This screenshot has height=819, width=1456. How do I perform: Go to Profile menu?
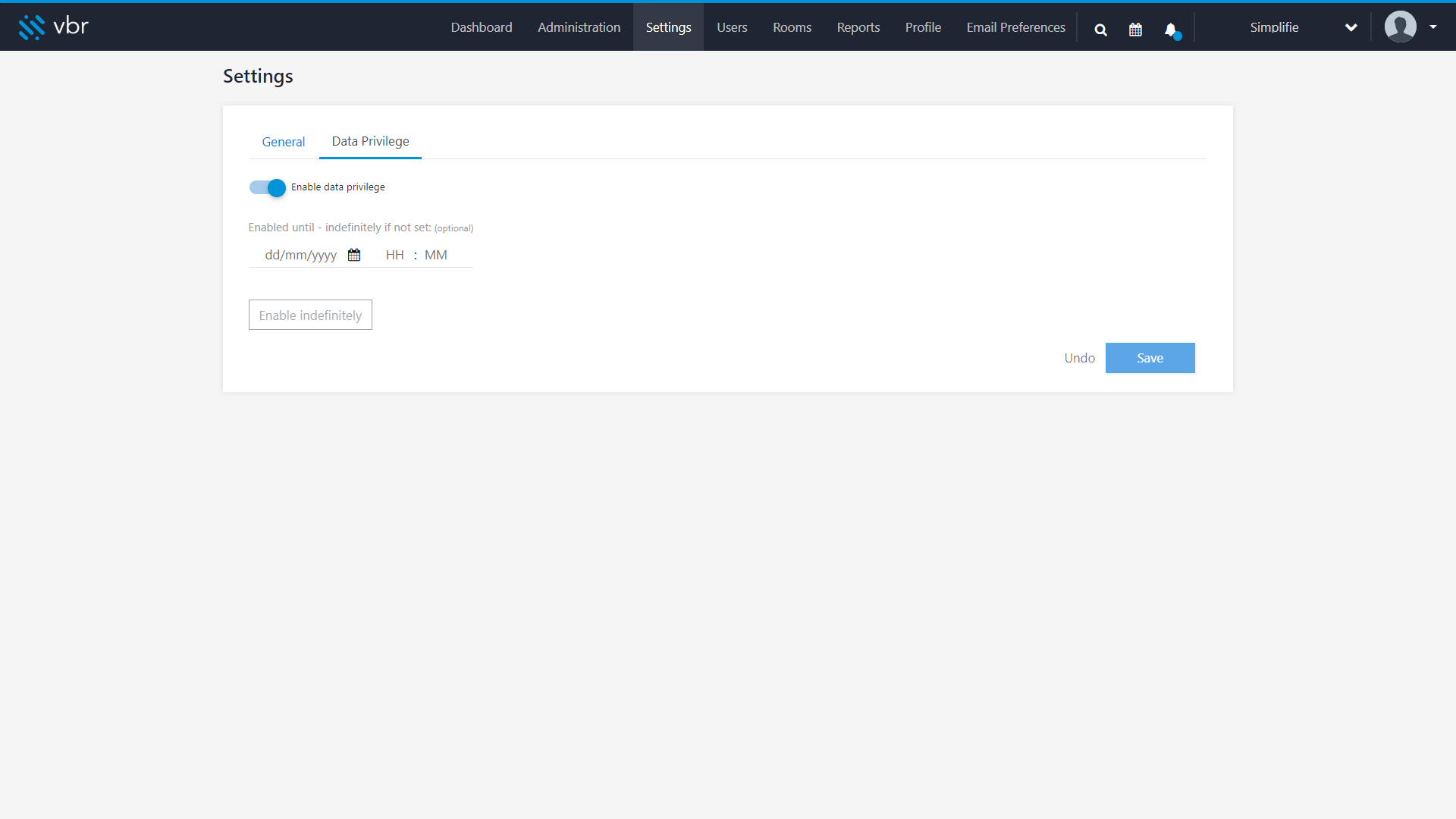pyautogui.click(x=923, y=27)
